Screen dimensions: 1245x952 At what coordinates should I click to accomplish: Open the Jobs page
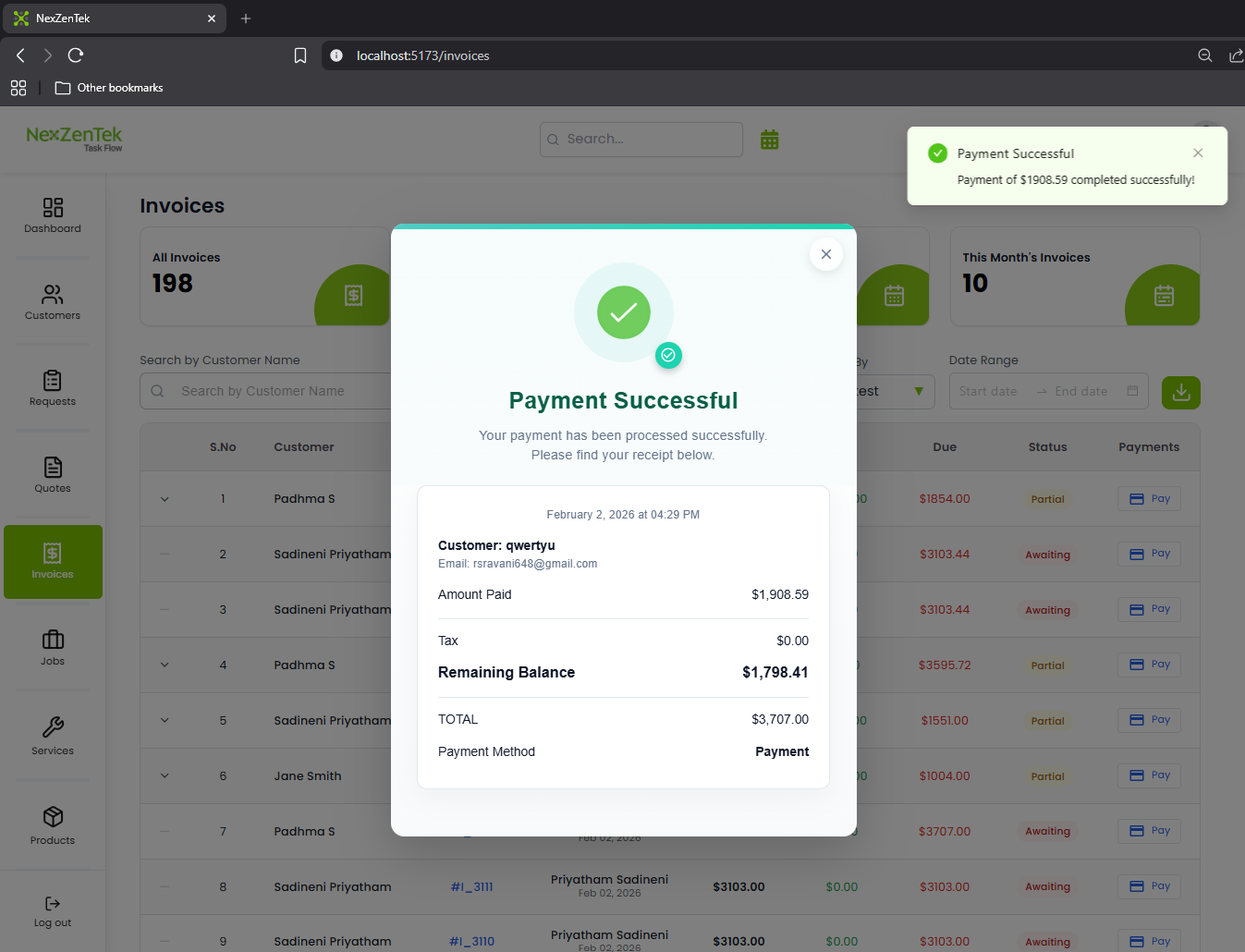(x=53, y=647)
